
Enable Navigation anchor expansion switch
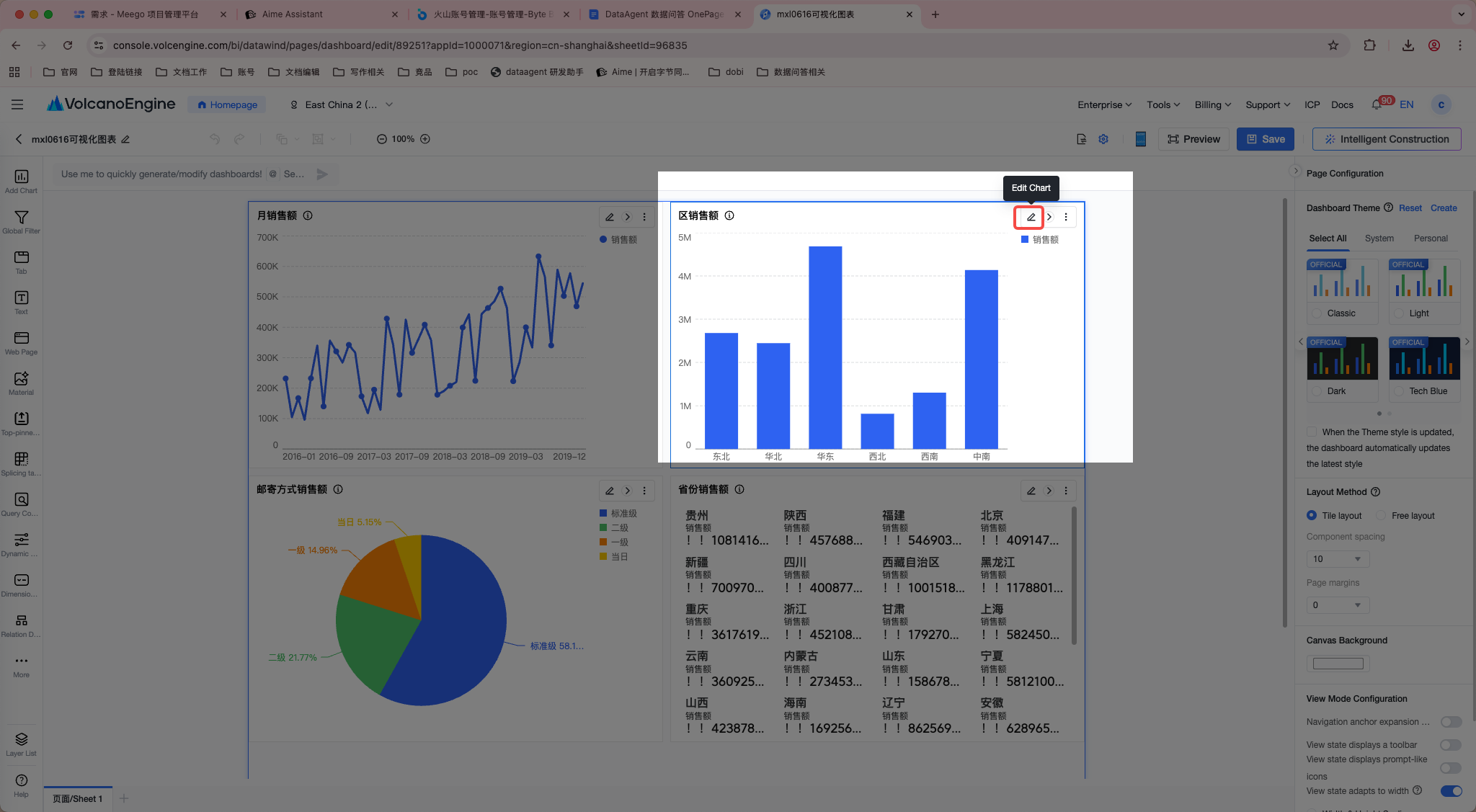click(x=1451, y=722)
